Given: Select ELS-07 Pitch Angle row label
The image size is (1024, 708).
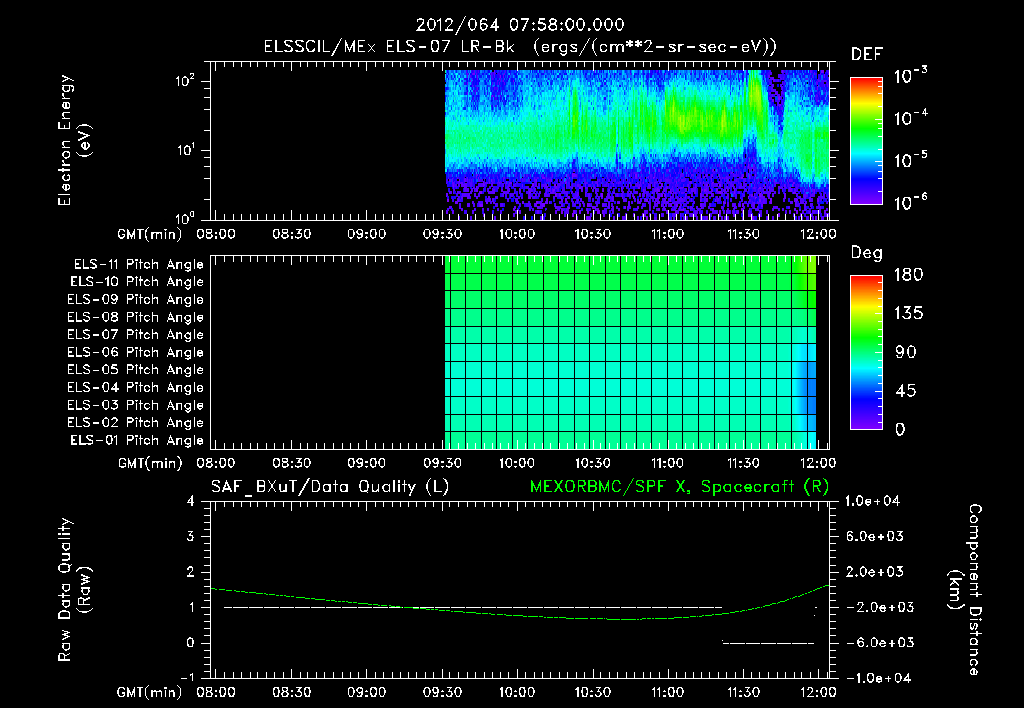Looking at the screenshot, I should pyautogui.click(x=135, y=335).
